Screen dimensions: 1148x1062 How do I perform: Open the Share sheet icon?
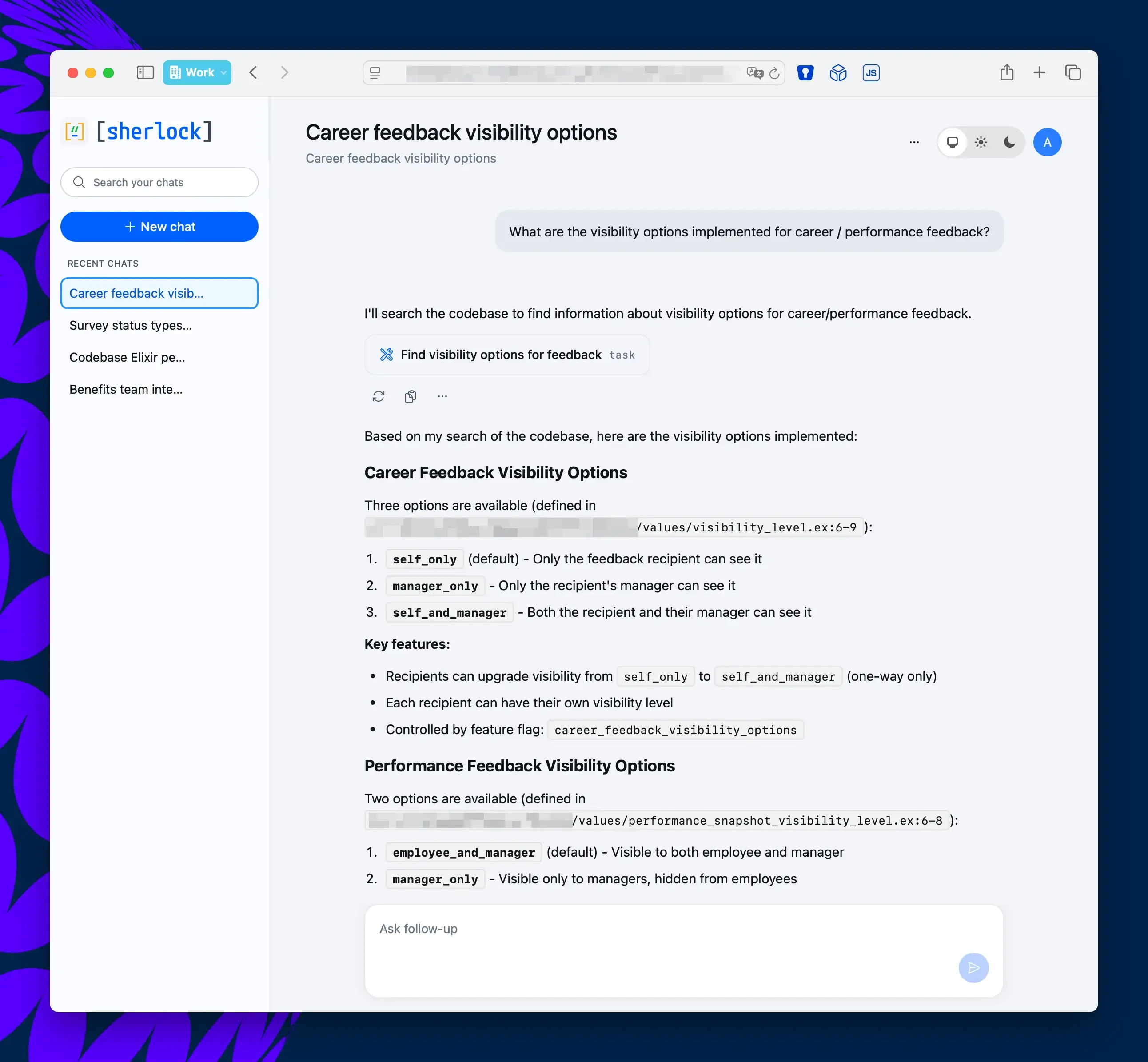pos(1007,72)
